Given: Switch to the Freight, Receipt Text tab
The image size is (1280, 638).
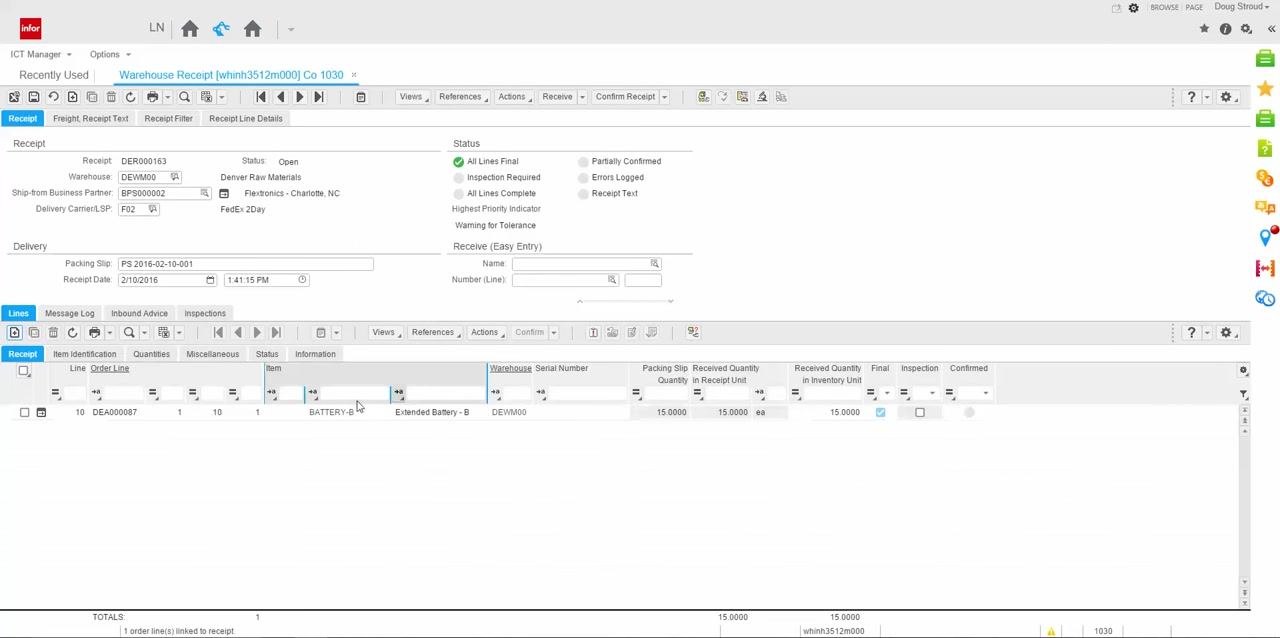Looking at the screenshot, I should (91, 118).
